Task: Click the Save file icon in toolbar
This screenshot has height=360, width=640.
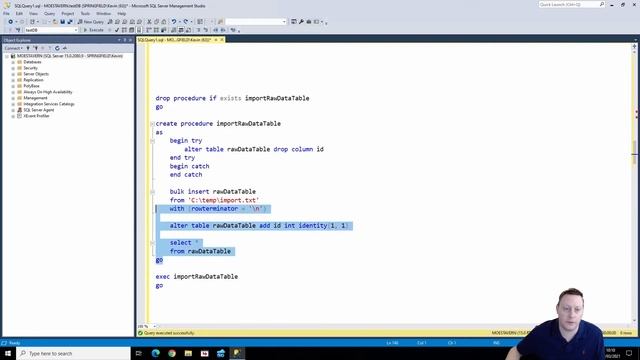Action: tap(62, 22)
